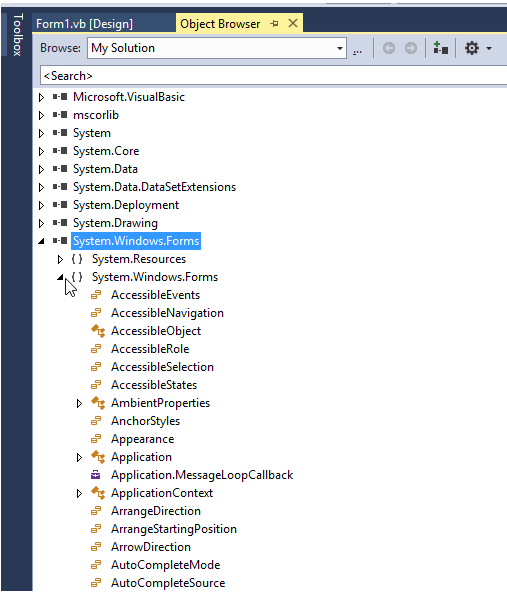Click the enum icon beside AnchorStyles
507x593 pixels.
pos(96,421)
